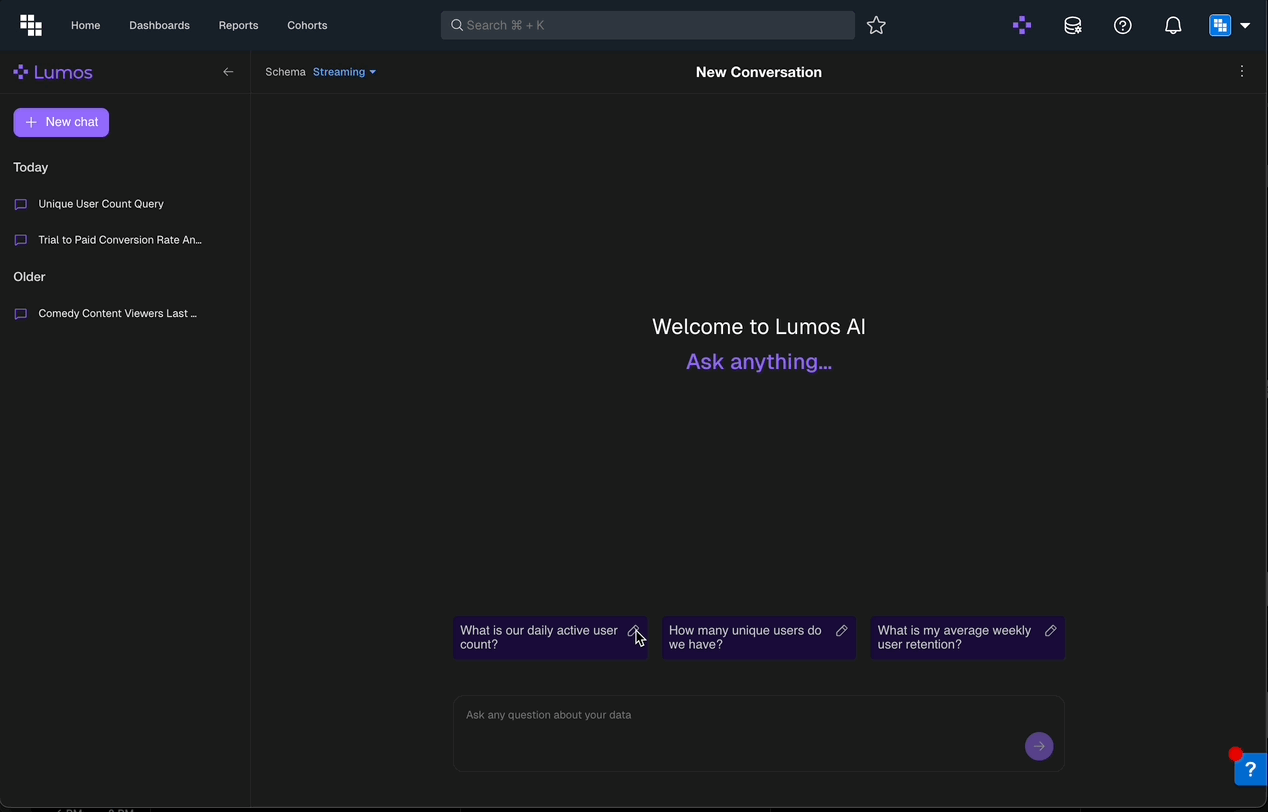Open the help question mark icon in top bar
Viewport: 1268px width, 812px height.
tap(1123, 26)
